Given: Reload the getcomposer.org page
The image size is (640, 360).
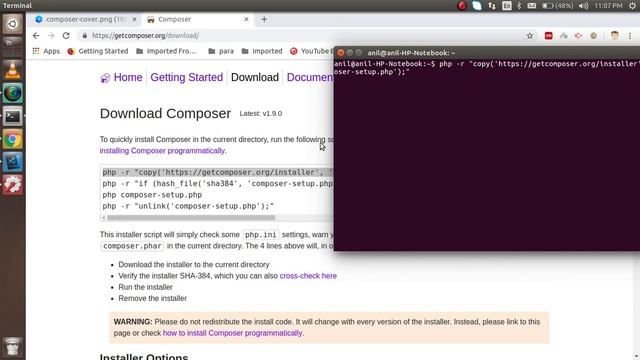Looking at the screenshot, I should pyautogui.click(x=66, y=36).
